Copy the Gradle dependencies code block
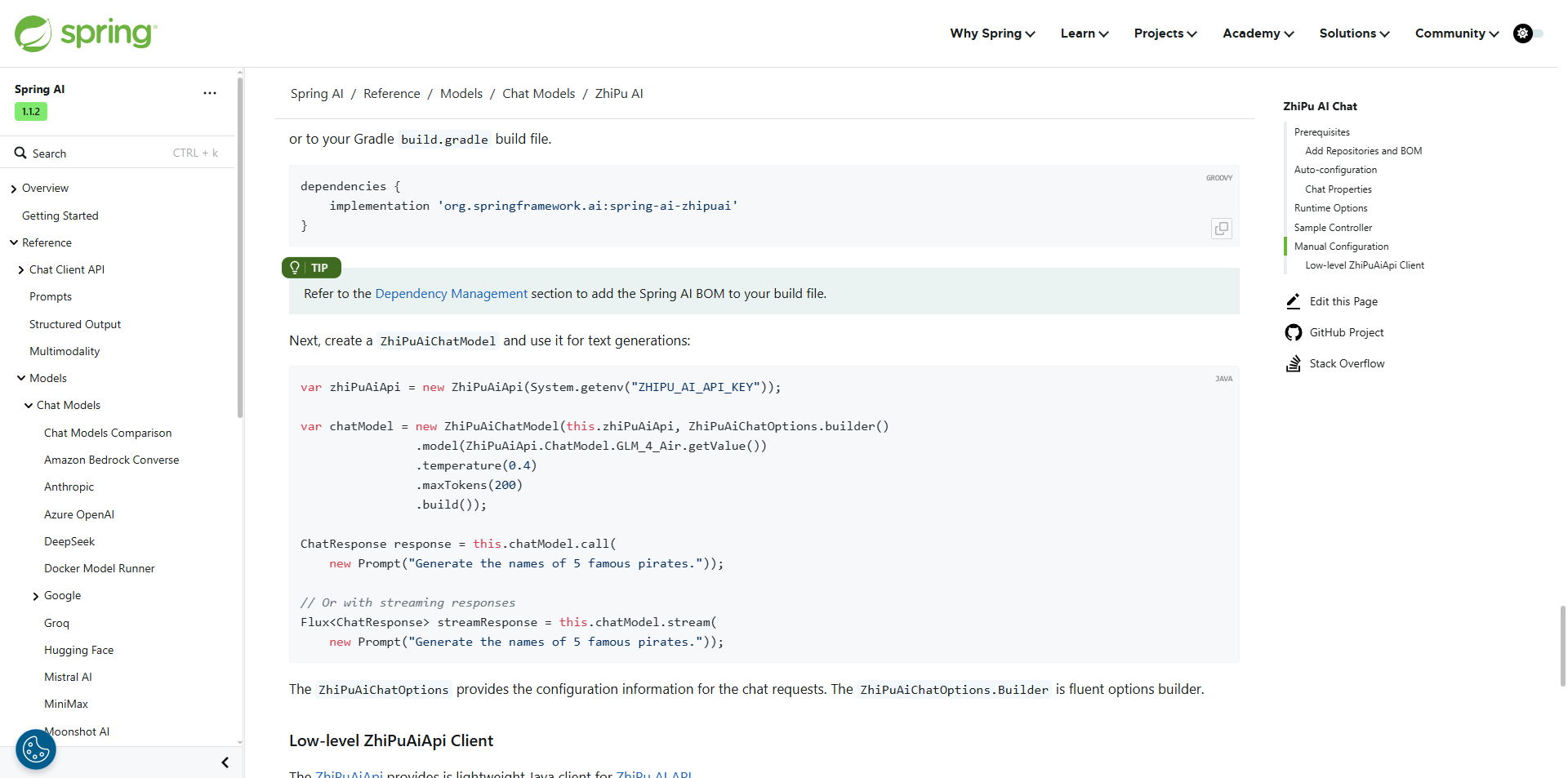The height and width of the screenshot is (778, 1568). tap(1222, 229)
